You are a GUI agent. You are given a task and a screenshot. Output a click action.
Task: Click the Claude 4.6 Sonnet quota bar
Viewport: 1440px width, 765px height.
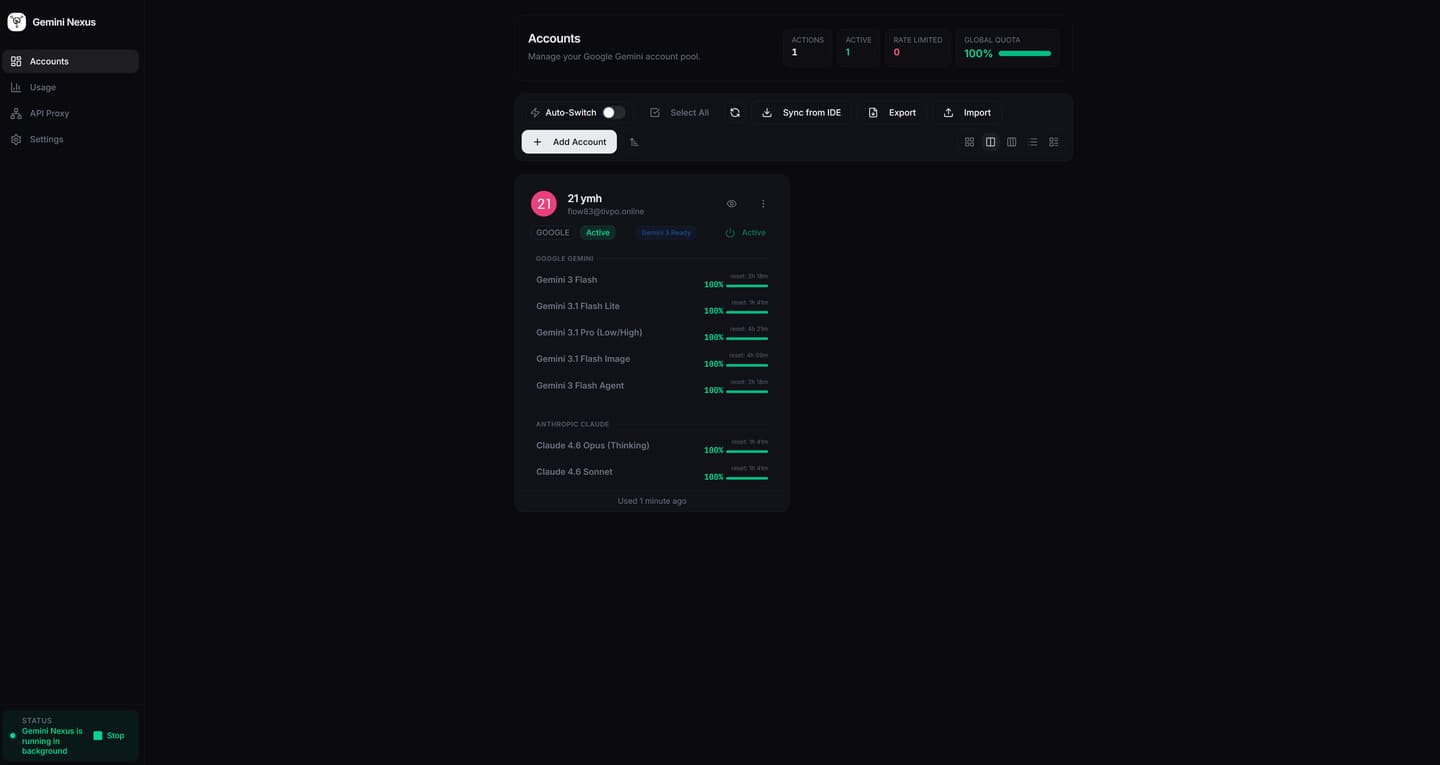click(747, 478)
